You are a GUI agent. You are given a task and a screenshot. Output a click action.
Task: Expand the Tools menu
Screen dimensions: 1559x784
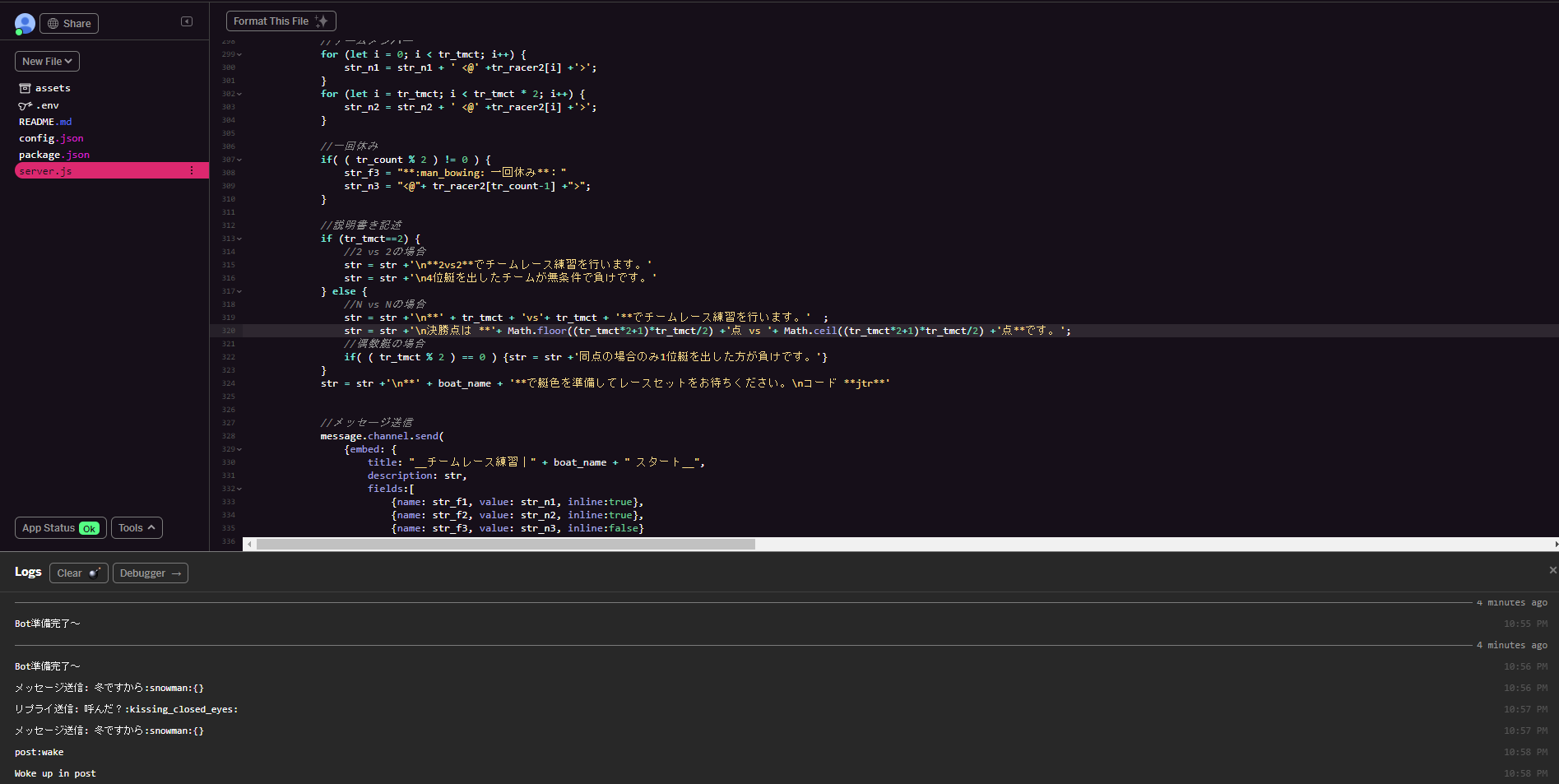[x=137, y=528]
